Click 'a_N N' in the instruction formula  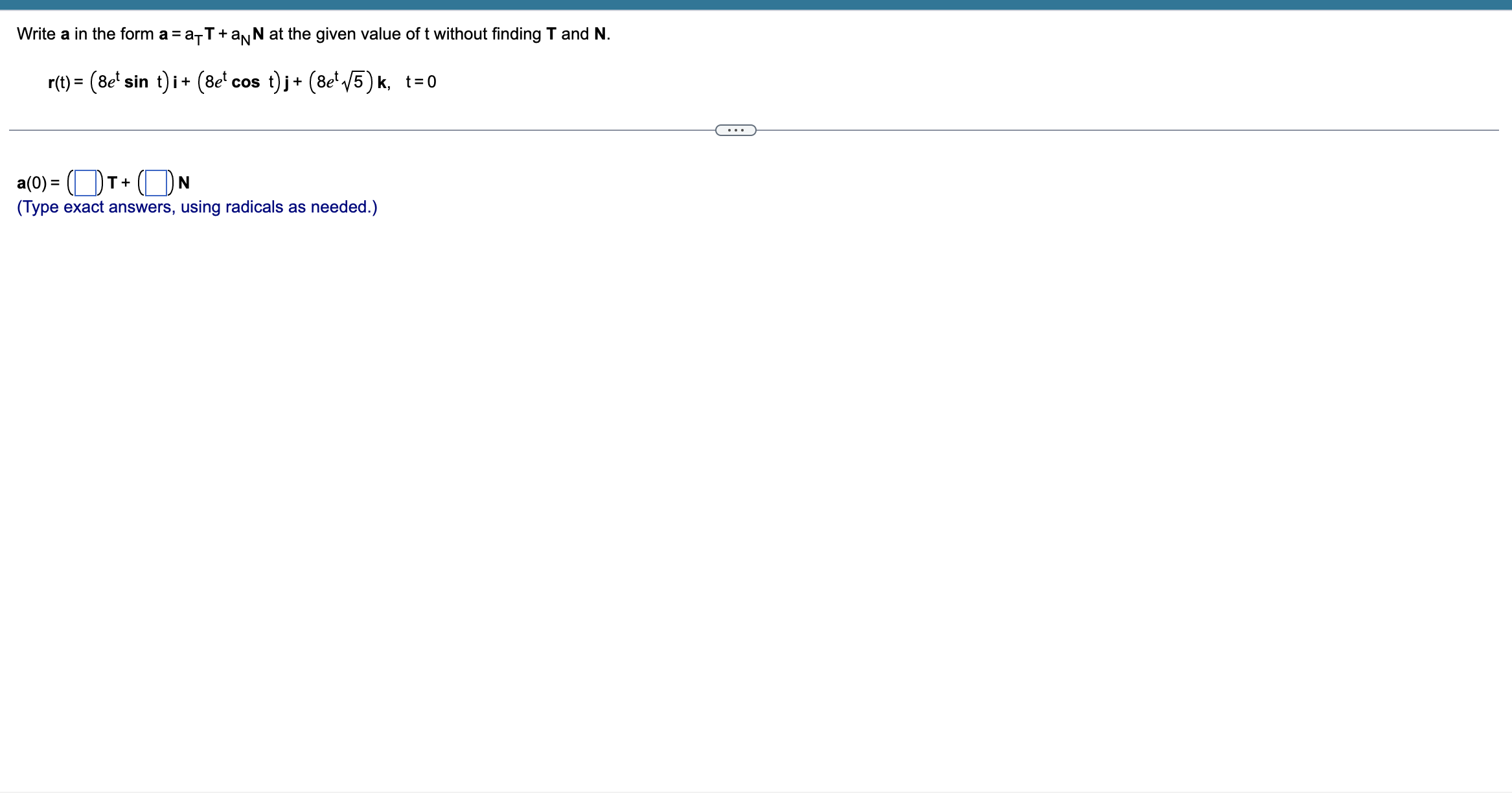pyautogui.click(x=247, y=35)
